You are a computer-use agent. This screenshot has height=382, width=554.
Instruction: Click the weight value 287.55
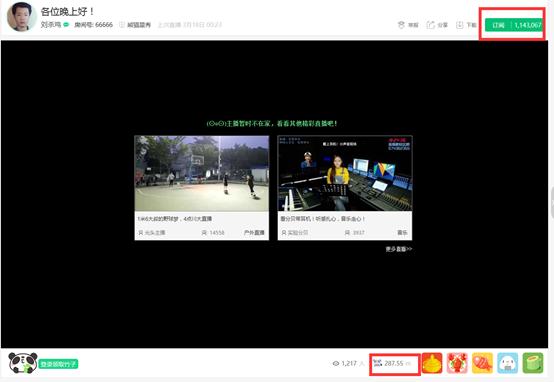point(394,363)
